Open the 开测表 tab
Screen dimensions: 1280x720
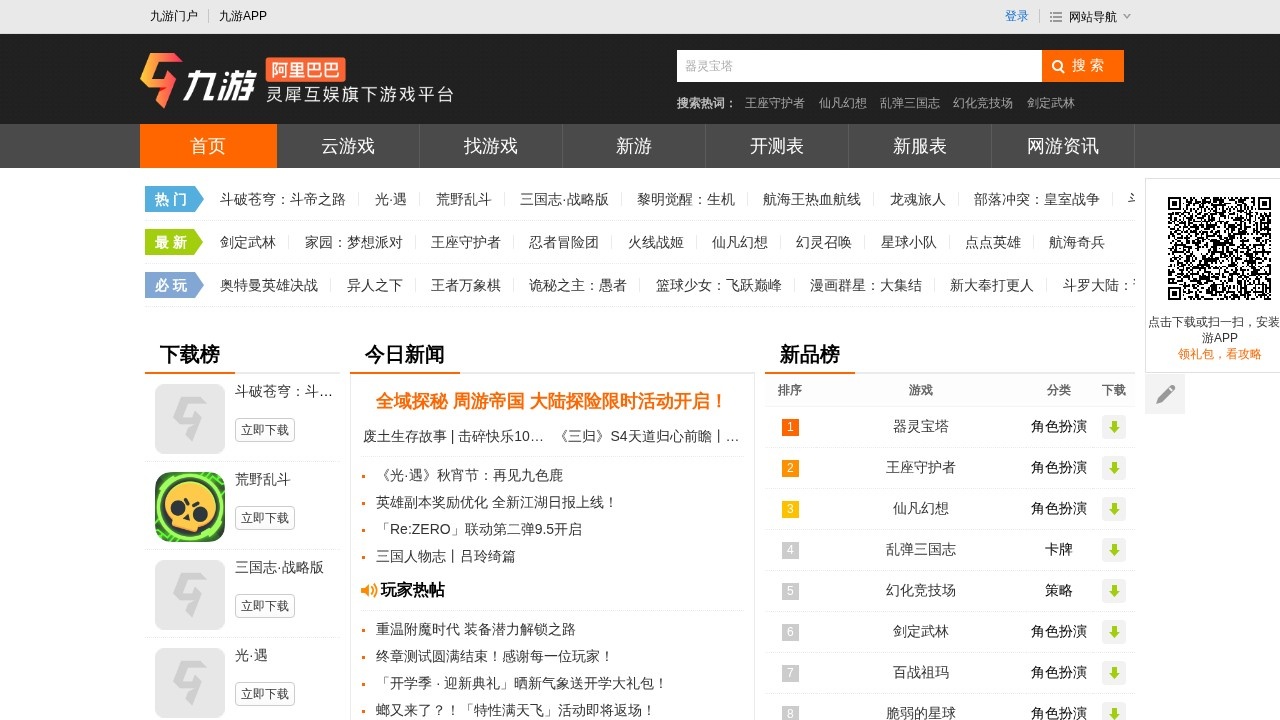(777, 146)
